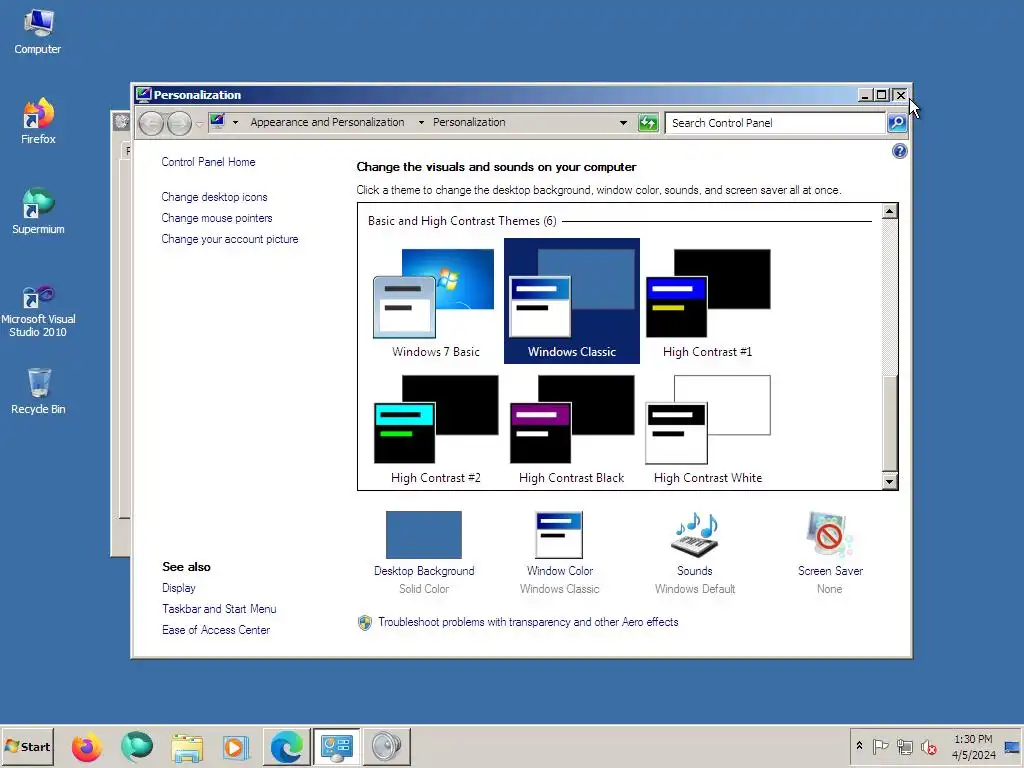The height and width of the screenshot is (768, 1024).
Task: Open Control Panel Home link
Action: click(208, 162)
